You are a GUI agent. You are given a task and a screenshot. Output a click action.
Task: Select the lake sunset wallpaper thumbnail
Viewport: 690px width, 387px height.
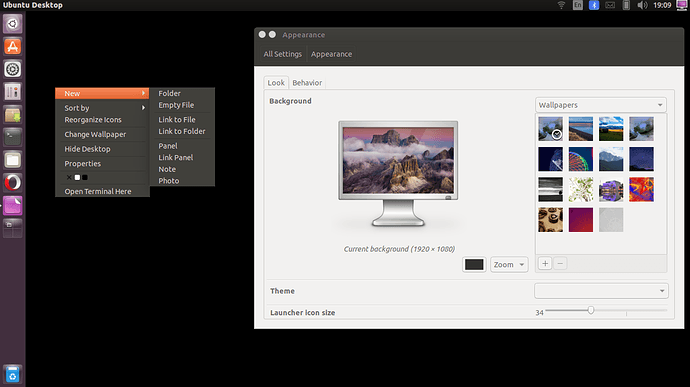pyautogui.click(x=580, y=129)
